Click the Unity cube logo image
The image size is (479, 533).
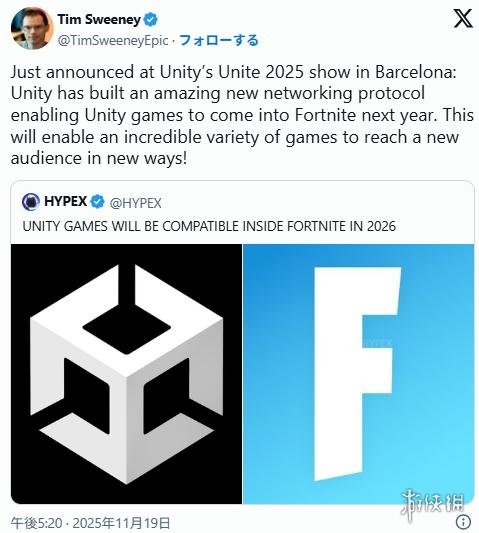click(x=126, y=374)
